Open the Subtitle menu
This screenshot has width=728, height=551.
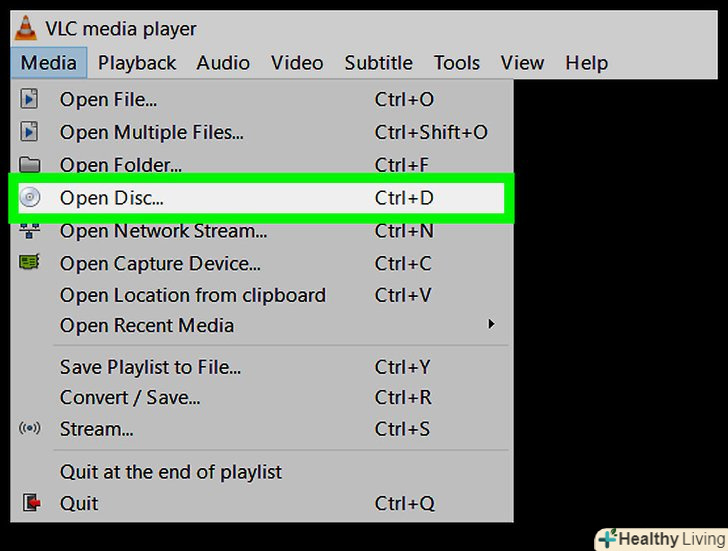pyautogui.click(x=378, y=63)
